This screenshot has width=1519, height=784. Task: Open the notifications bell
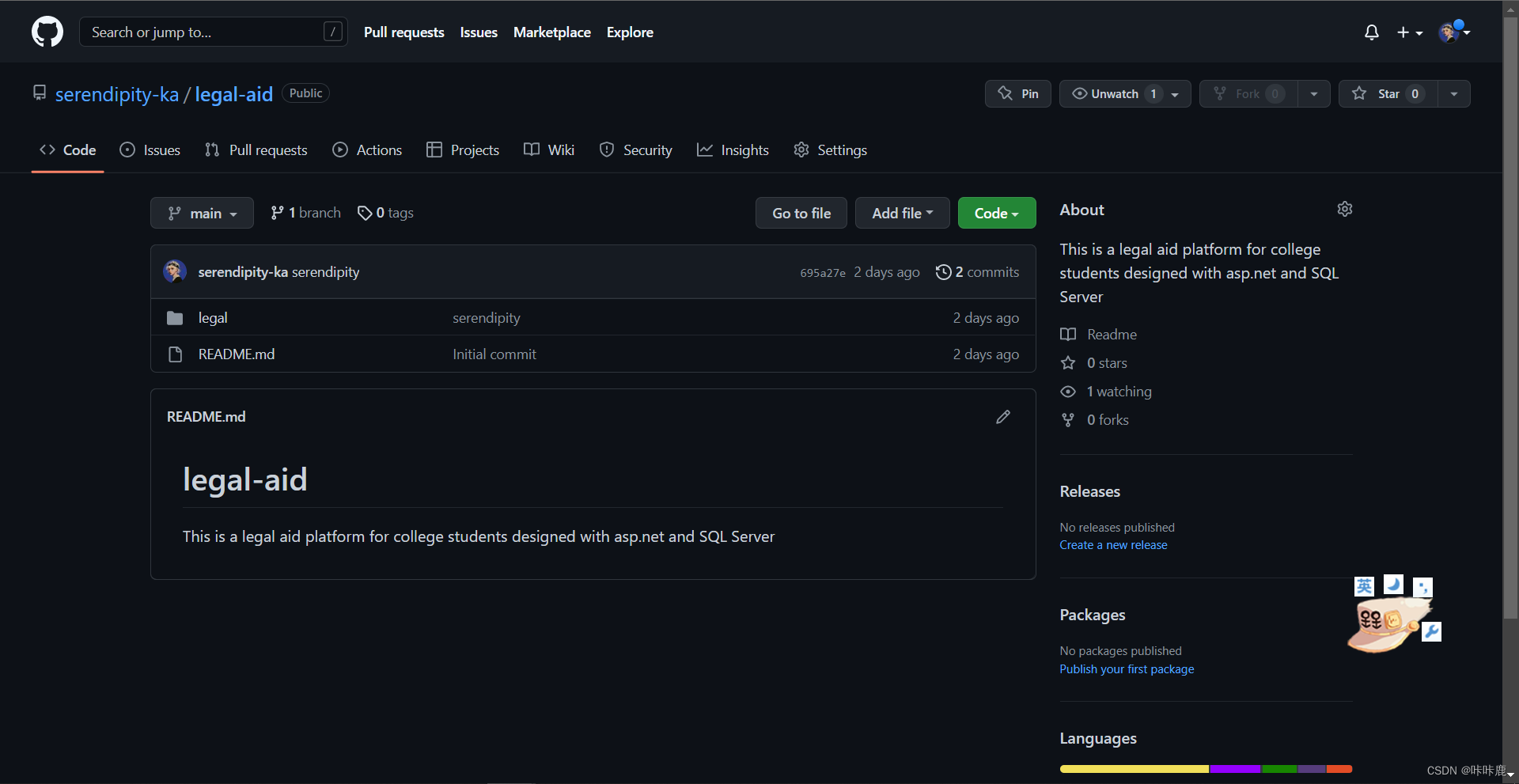click(x=1372, y=32)
